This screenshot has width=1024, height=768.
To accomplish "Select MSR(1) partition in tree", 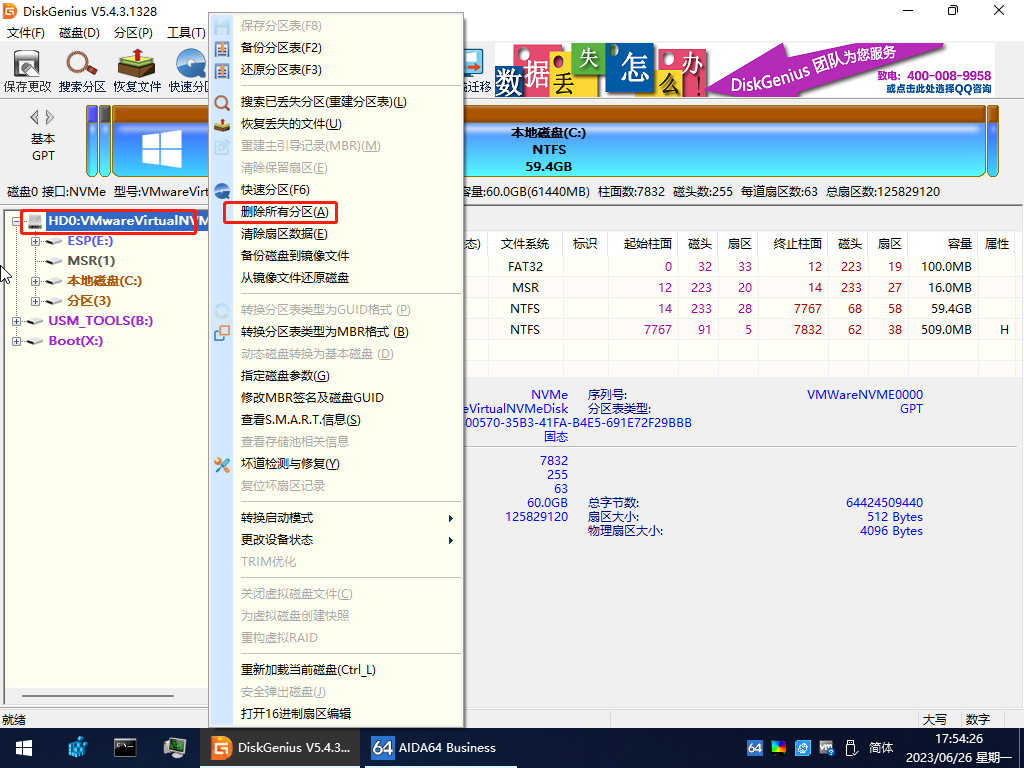I will pyautogui.click(x=91, y=261).
